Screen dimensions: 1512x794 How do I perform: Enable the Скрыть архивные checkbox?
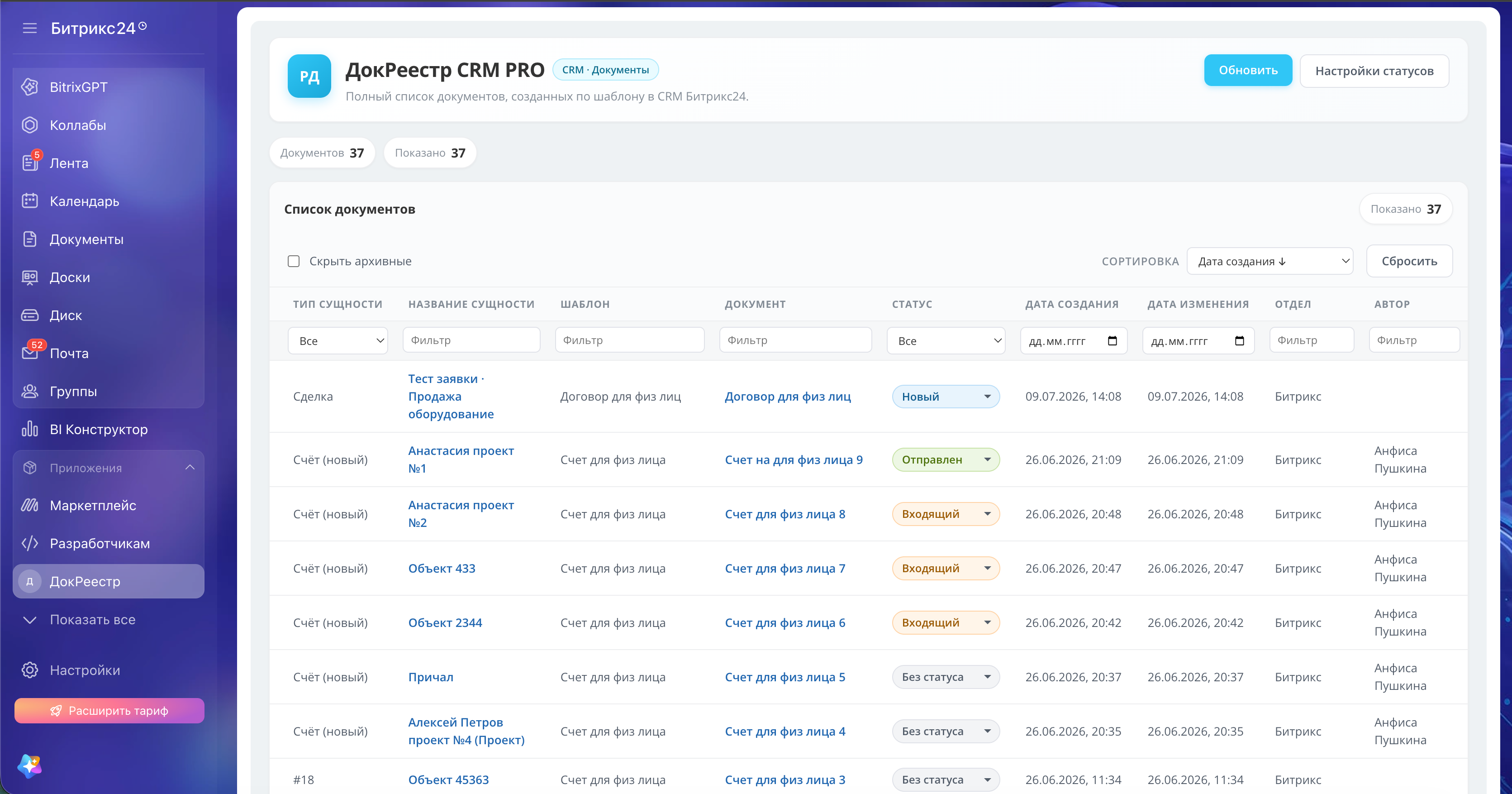click(294, 261)
